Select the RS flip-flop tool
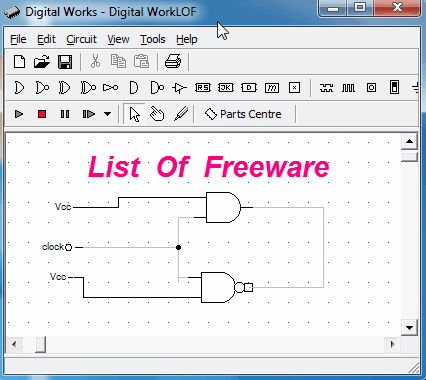This screenshot has height=380, width=426. click(x=203, y=88)
